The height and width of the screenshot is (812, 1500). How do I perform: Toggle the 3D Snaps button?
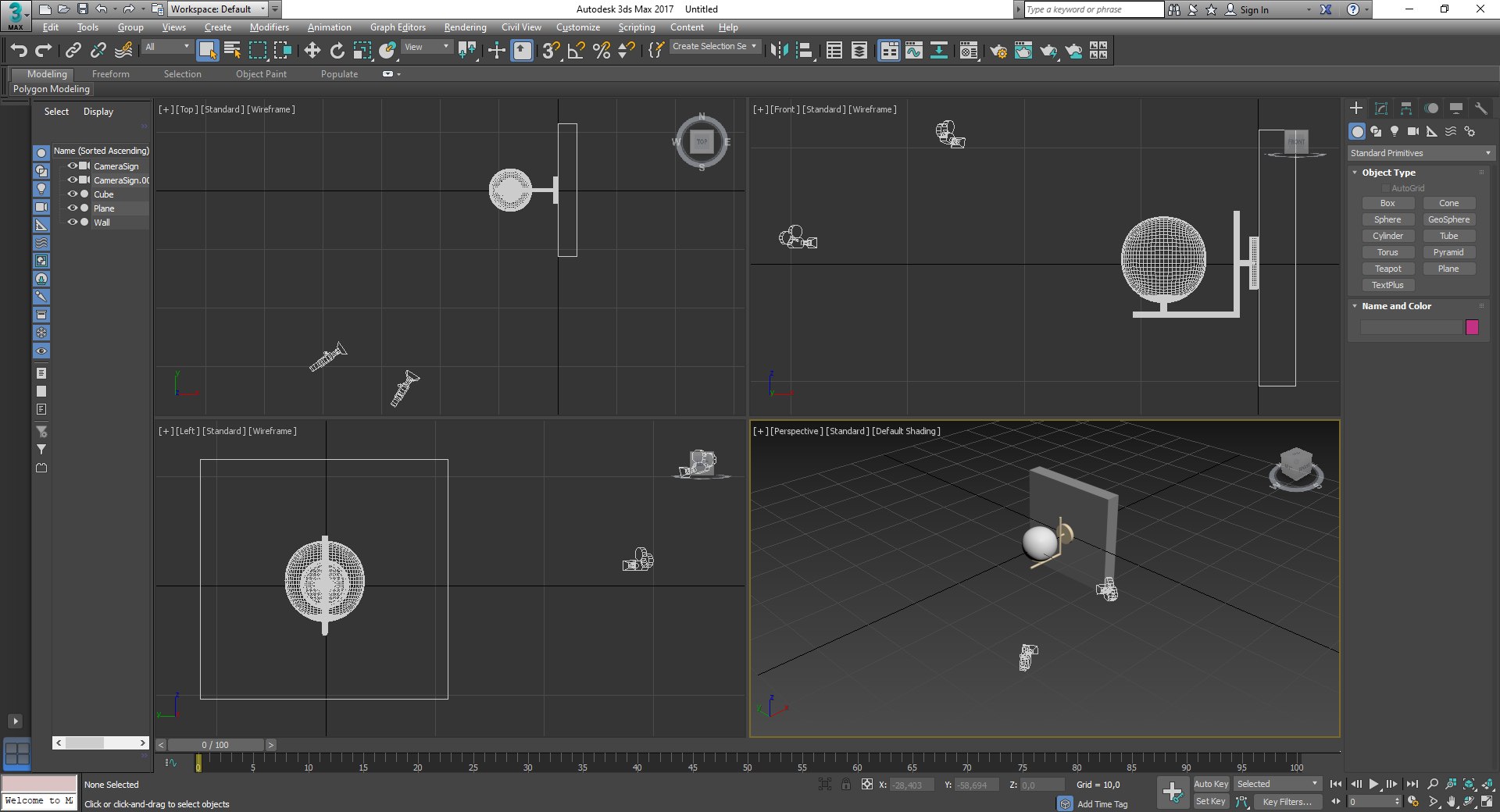pos(552,51)
